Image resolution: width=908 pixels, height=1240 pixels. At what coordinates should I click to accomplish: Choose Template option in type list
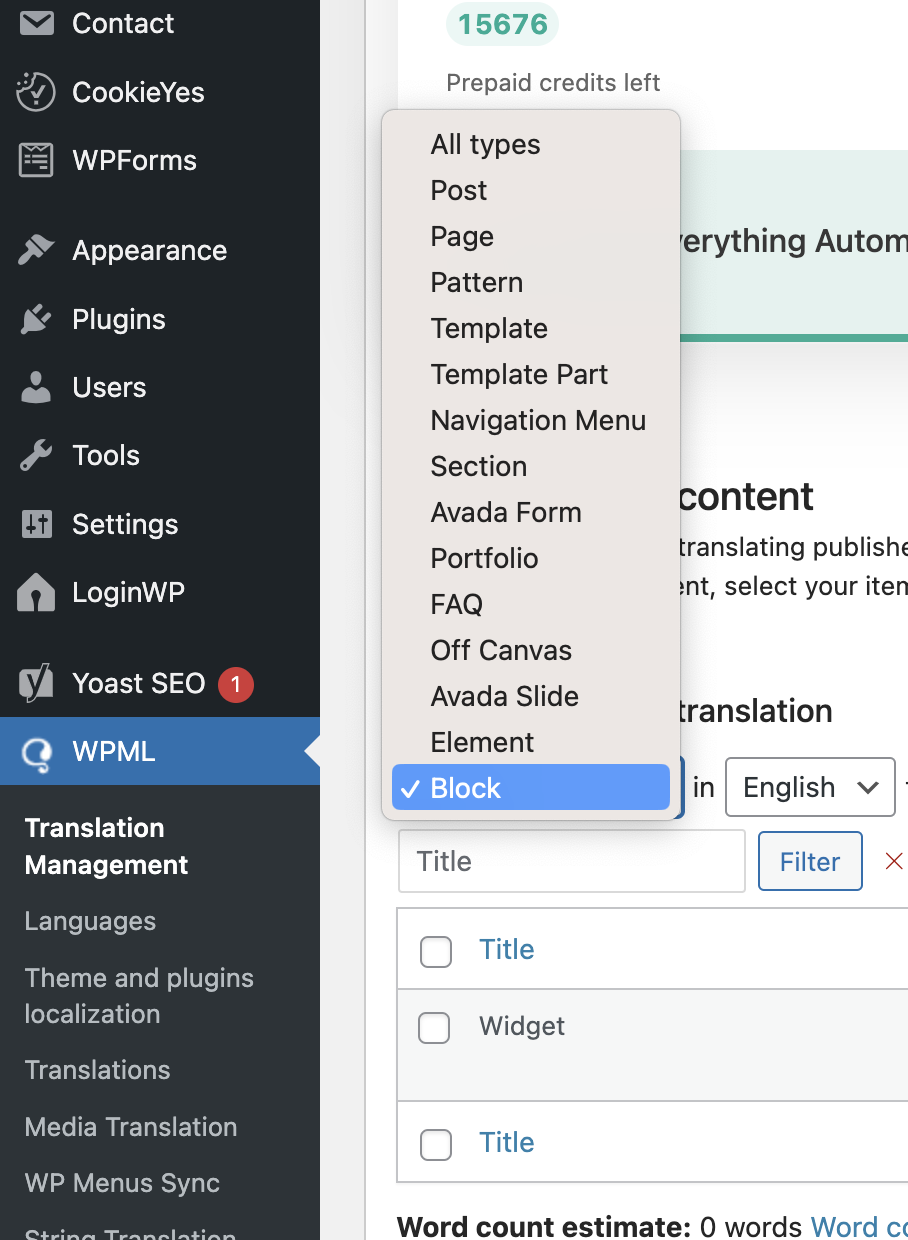(531, 328)
